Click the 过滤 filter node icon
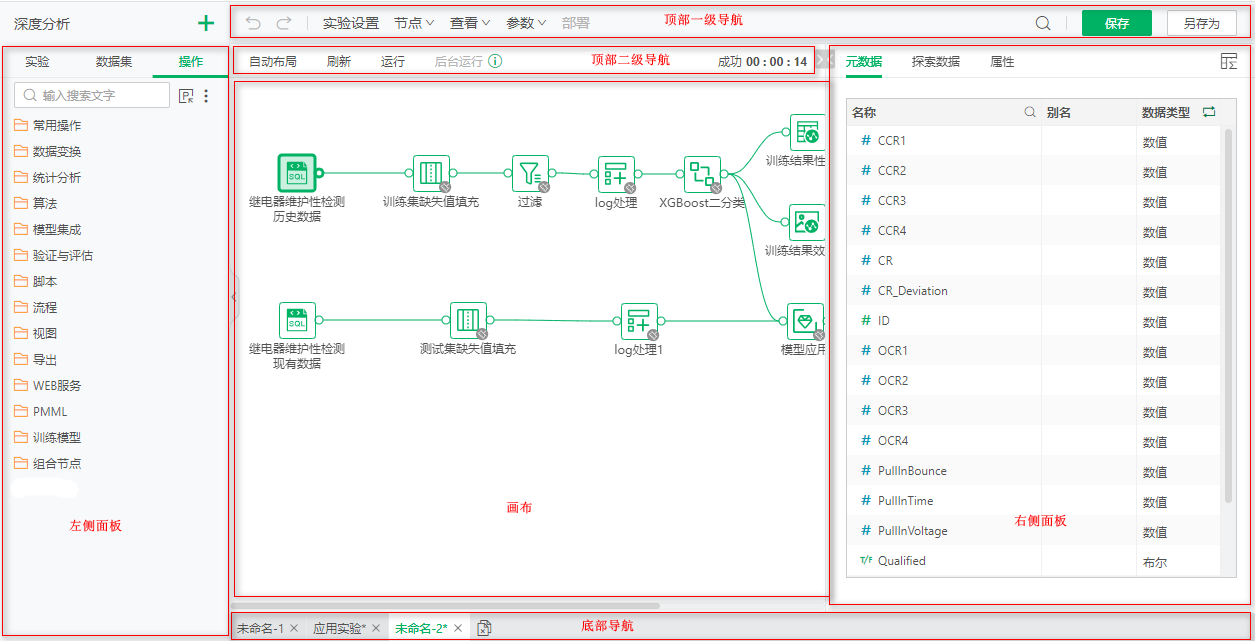1255x641 pixels. tap(530, 172)
